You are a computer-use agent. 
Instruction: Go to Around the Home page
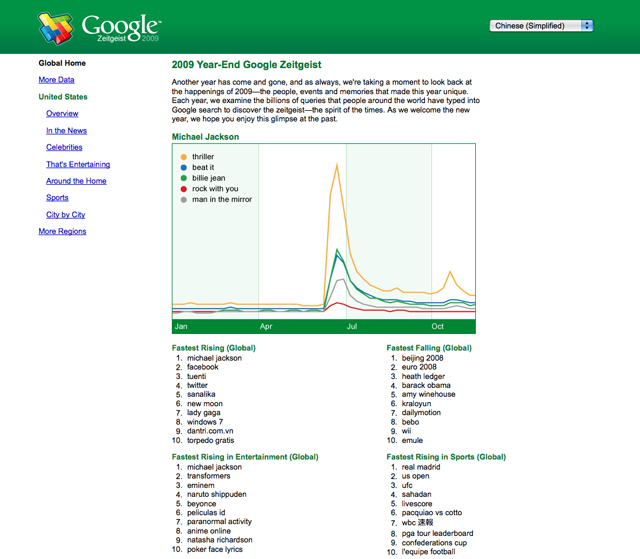76,181
